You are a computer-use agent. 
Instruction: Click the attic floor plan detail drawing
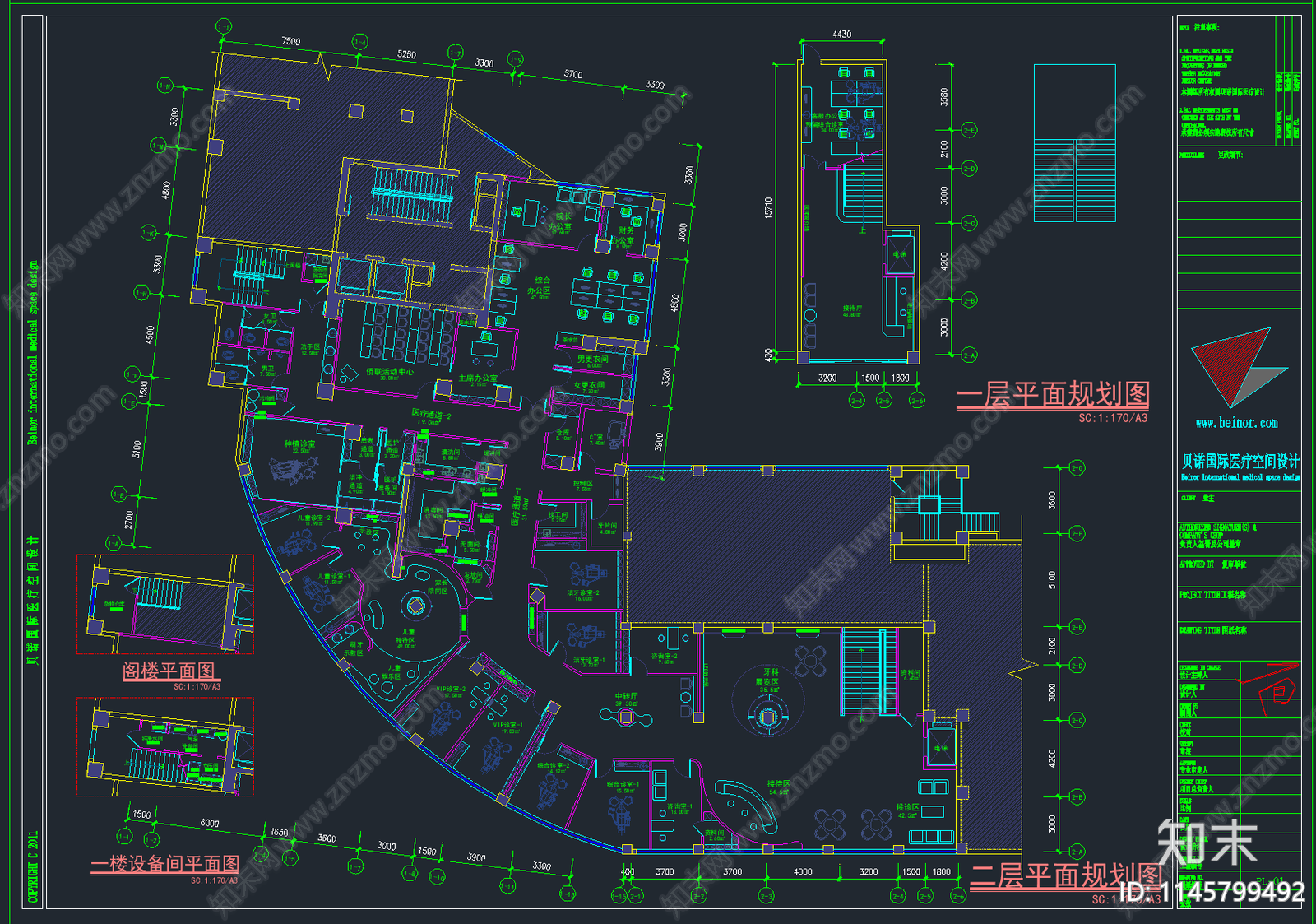pyautogui.click(x=165, y=604)
